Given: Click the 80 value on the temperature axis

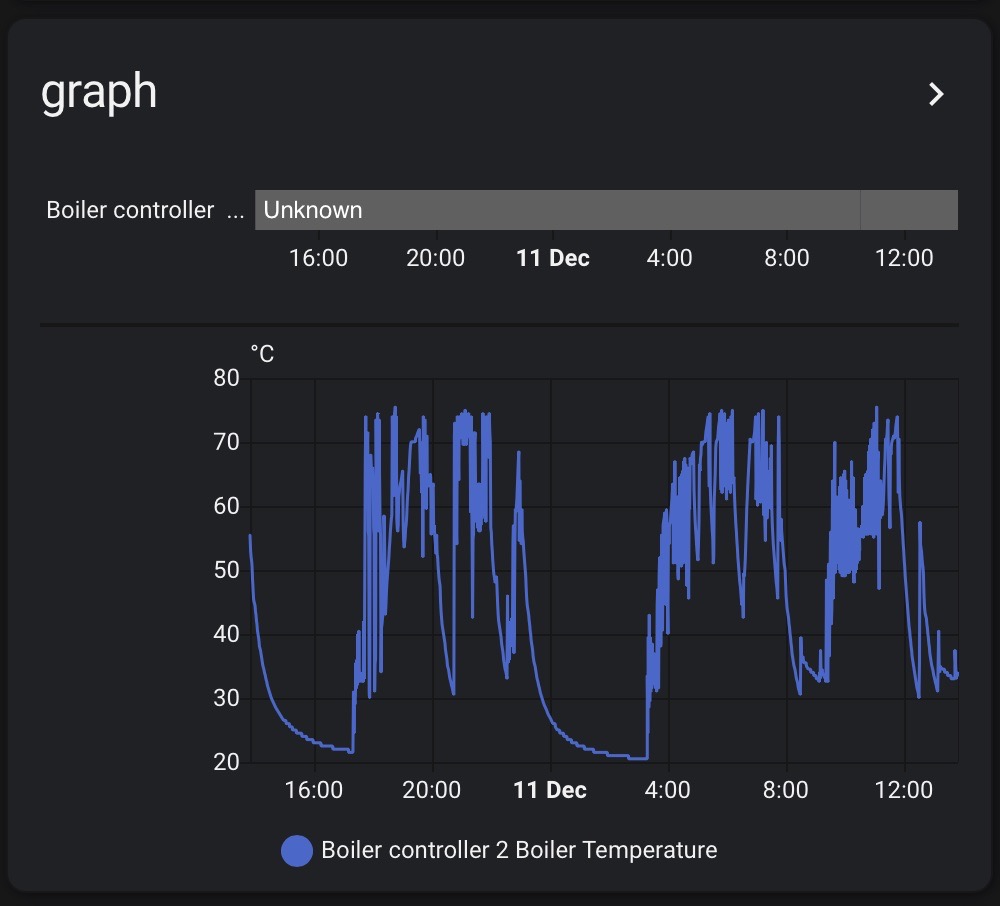Looking at the screenshot, I should tap(227, 378).
